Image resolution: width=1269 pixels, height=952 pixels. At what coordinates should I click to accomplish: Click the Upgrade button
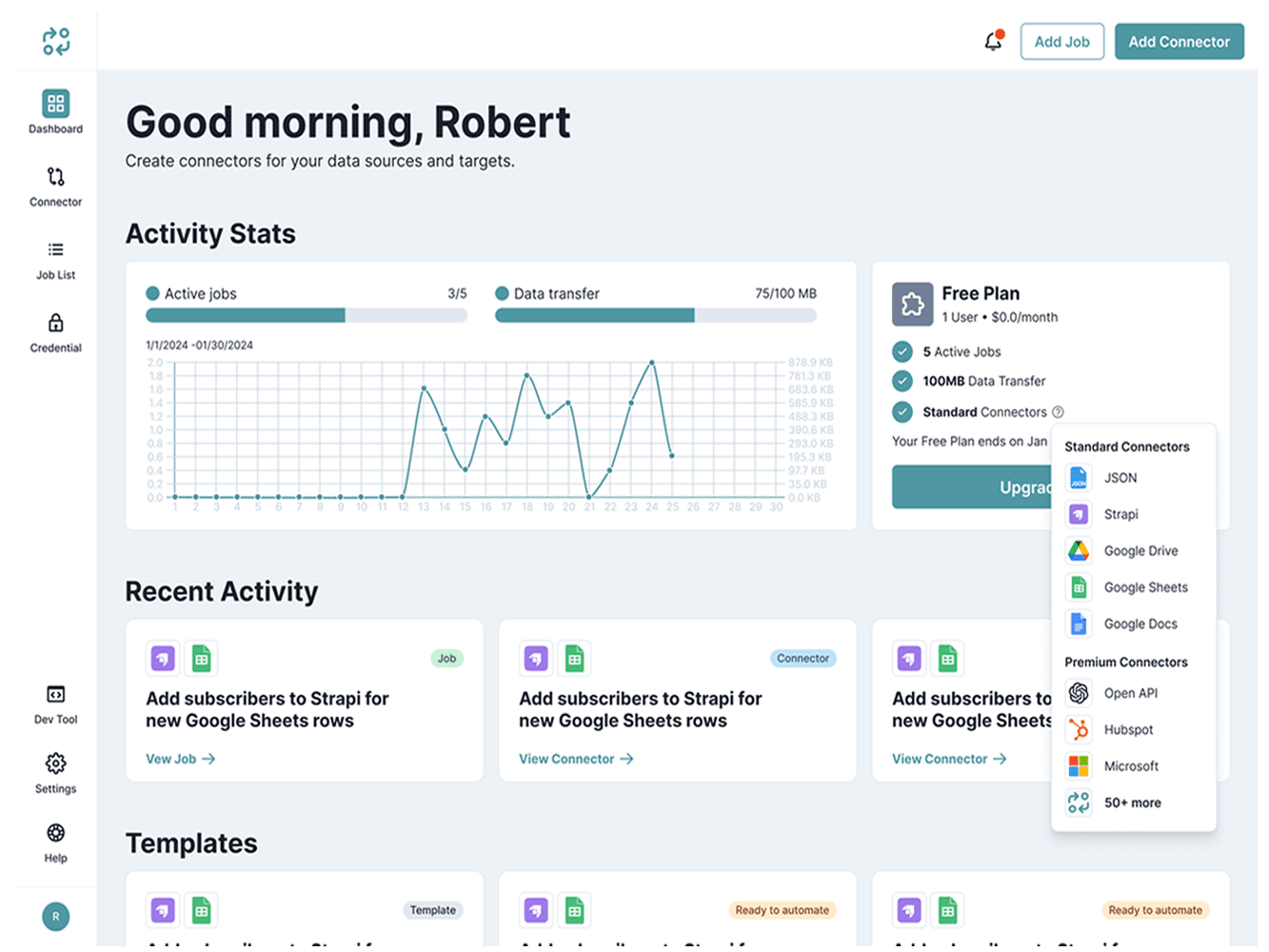[x=971, y=486]
